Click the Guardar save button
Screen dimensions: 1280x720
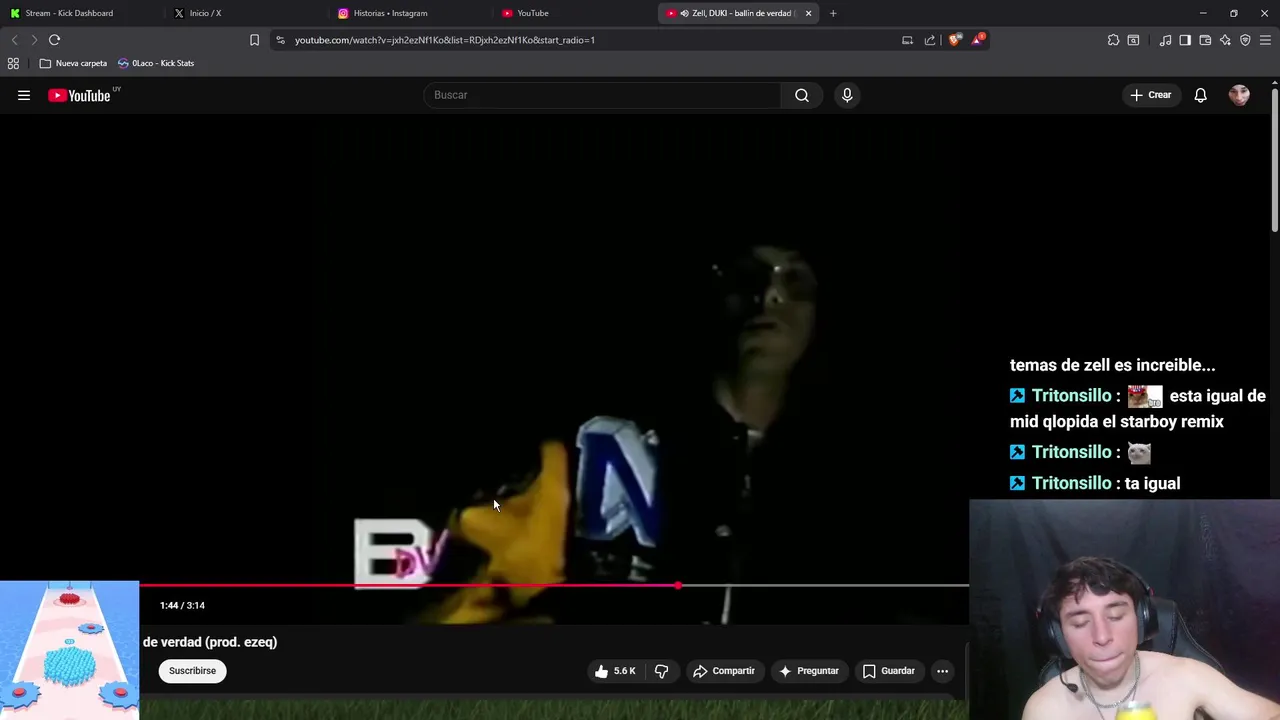889,671
